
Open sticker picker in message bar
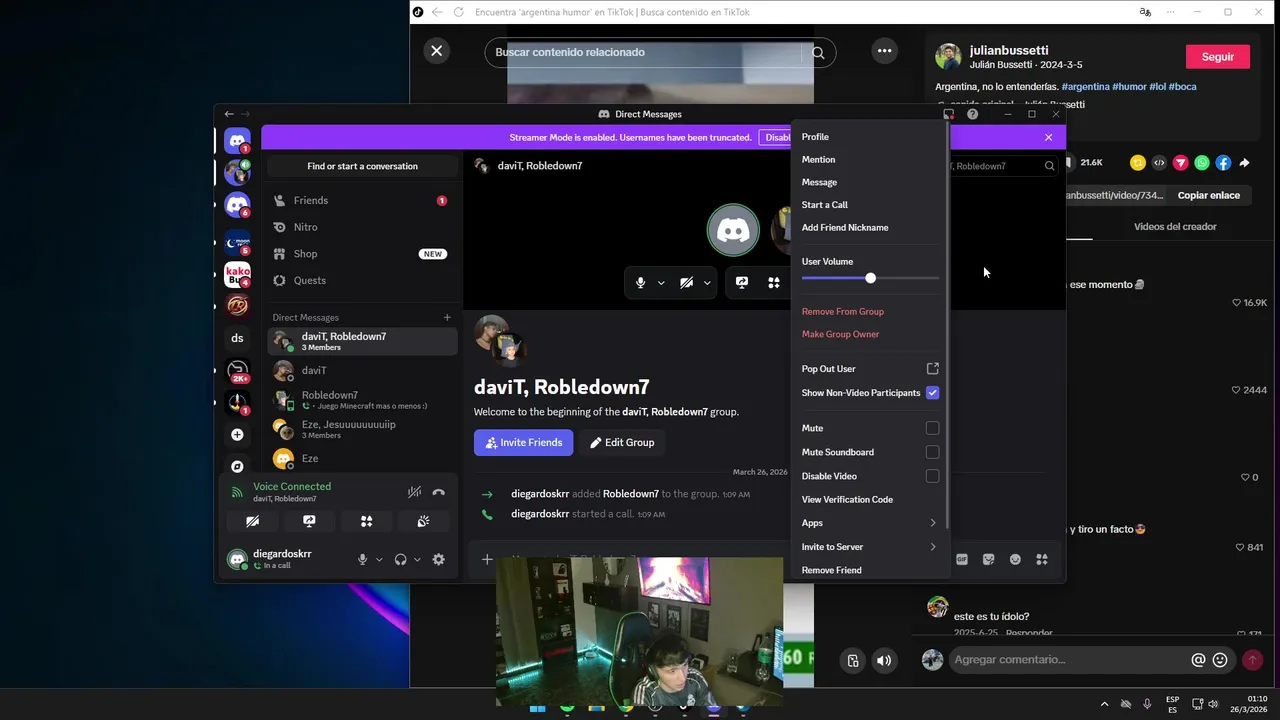989,560
